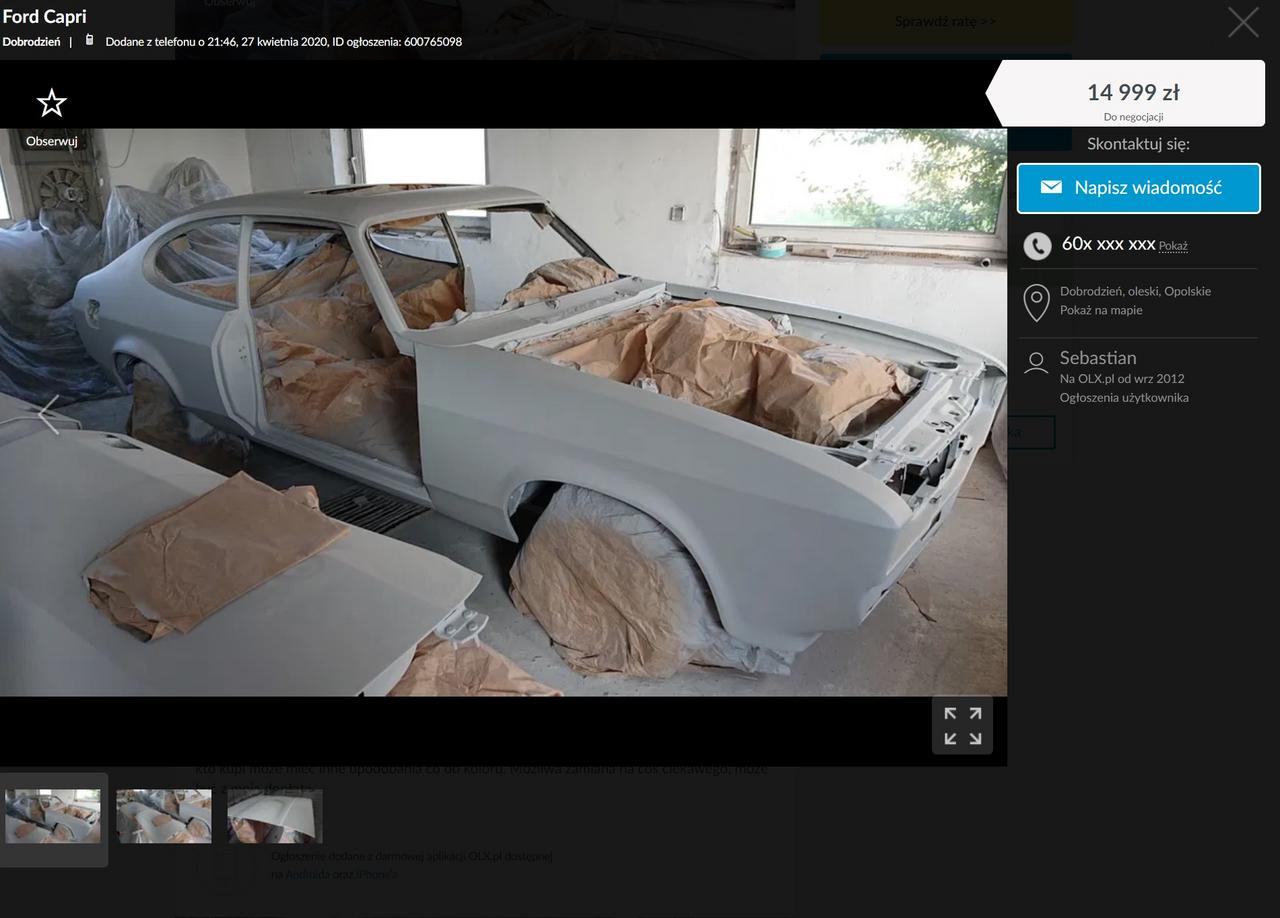This screenshot has height=918, width=1280.
Task: Click the seller profile person icon
Action: tap(1037, 363)
